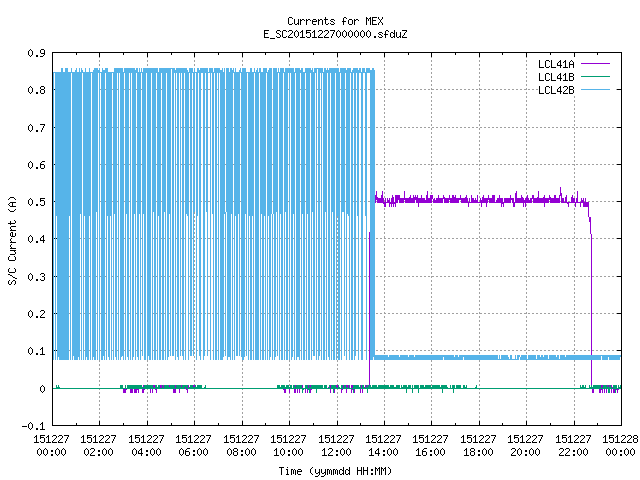Click the 0.4 y-axis tick value
The image size is (640, 480).
36,239
